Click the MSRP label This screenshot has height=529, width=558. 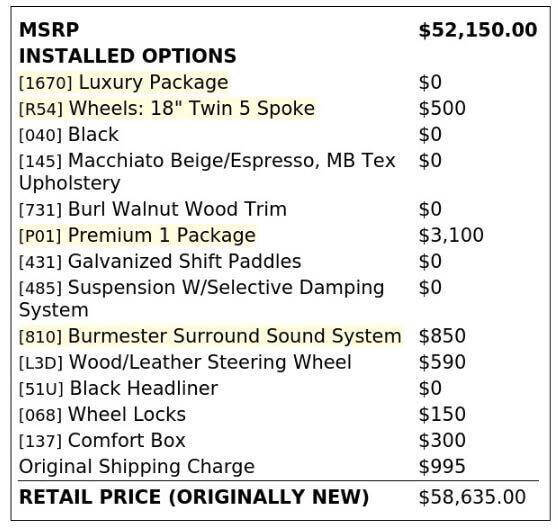49,30
